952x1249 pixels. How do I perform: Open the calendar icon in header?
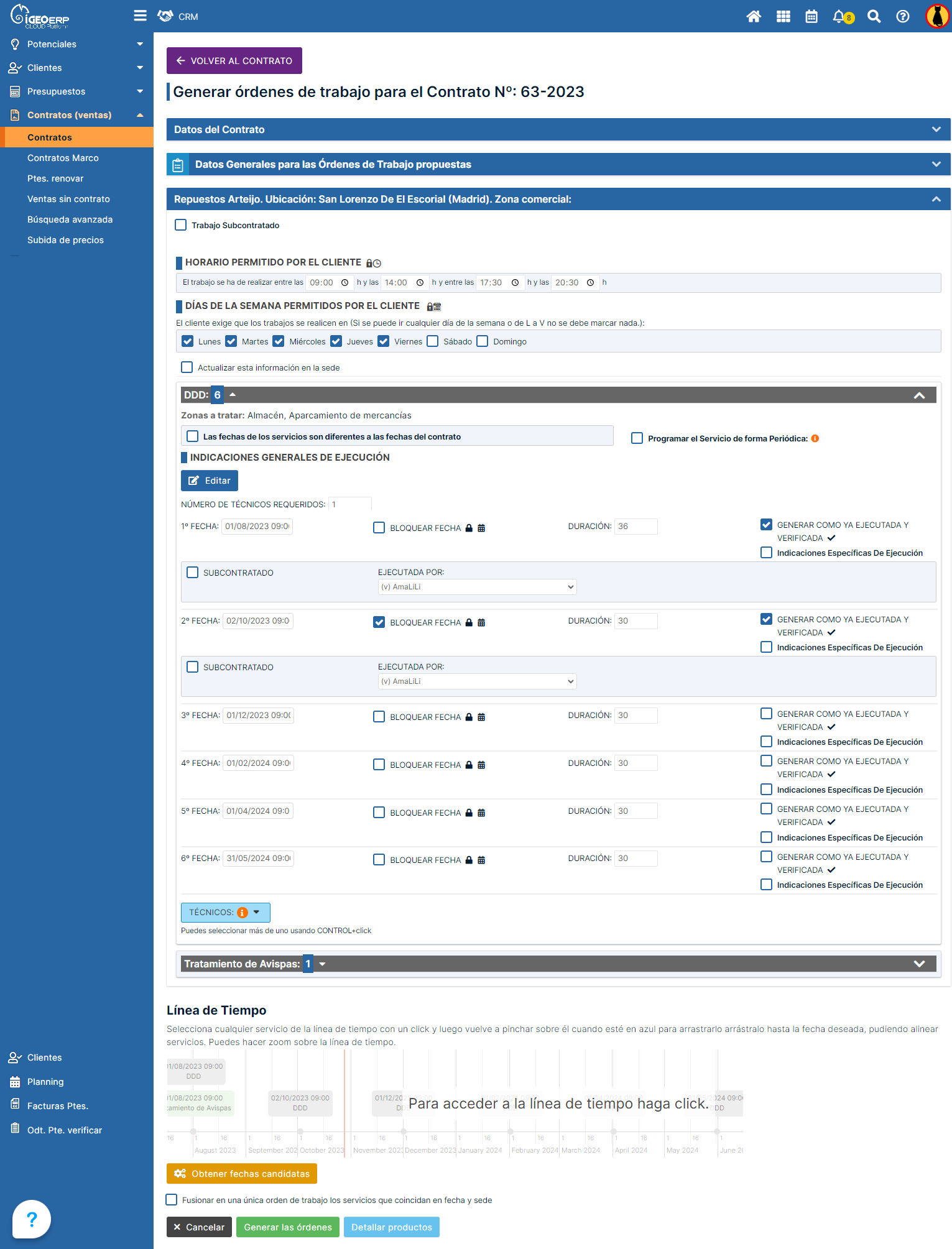point(811,17)
